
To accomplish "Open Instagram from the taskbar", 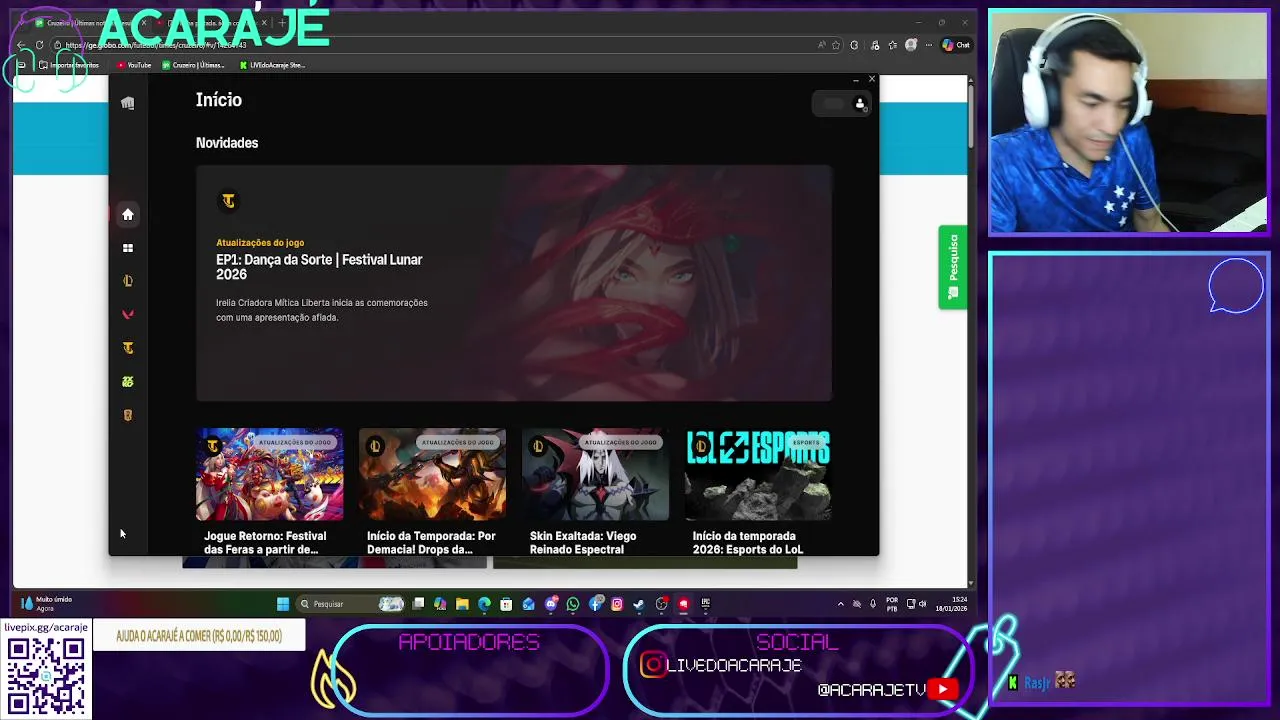I will pyautogui.click(x=617, y=603).
